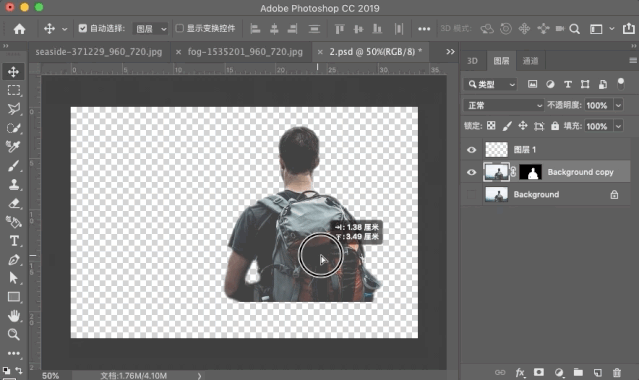639x380 pixels.
Task: Switch to seaside-371229_960_720.jpg tab
Action: [99, 52]
